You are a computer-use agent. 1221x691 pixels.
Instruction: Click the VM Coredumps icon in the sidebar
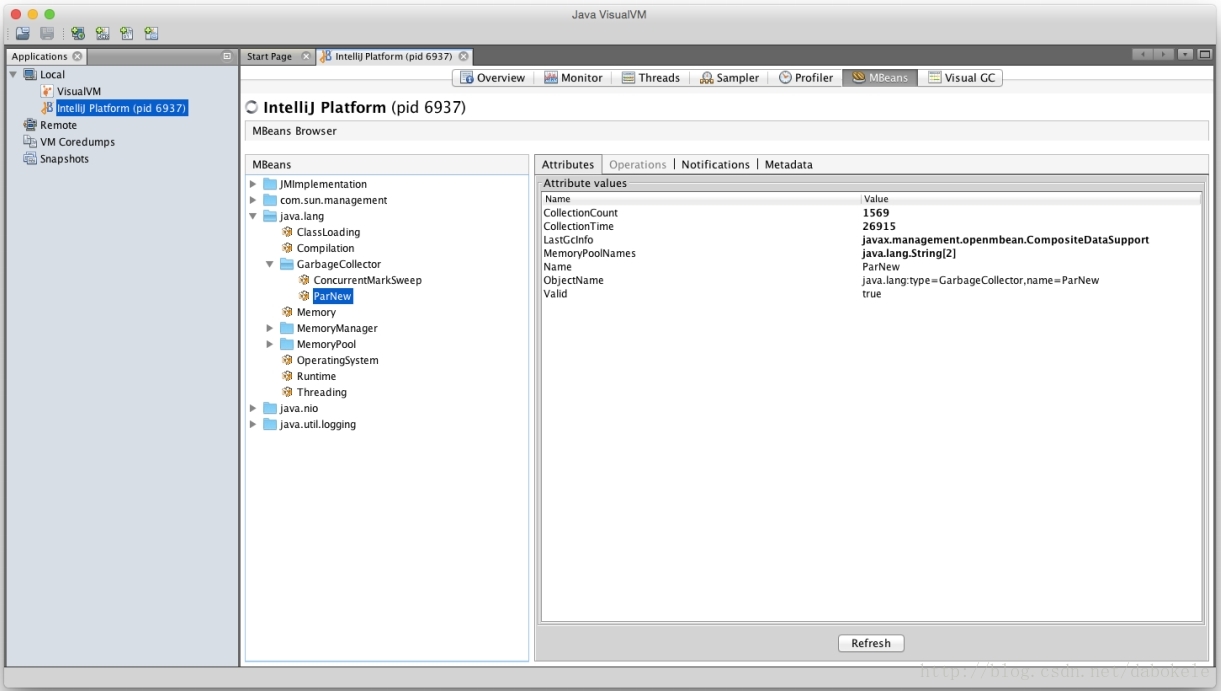coord(30,142)
